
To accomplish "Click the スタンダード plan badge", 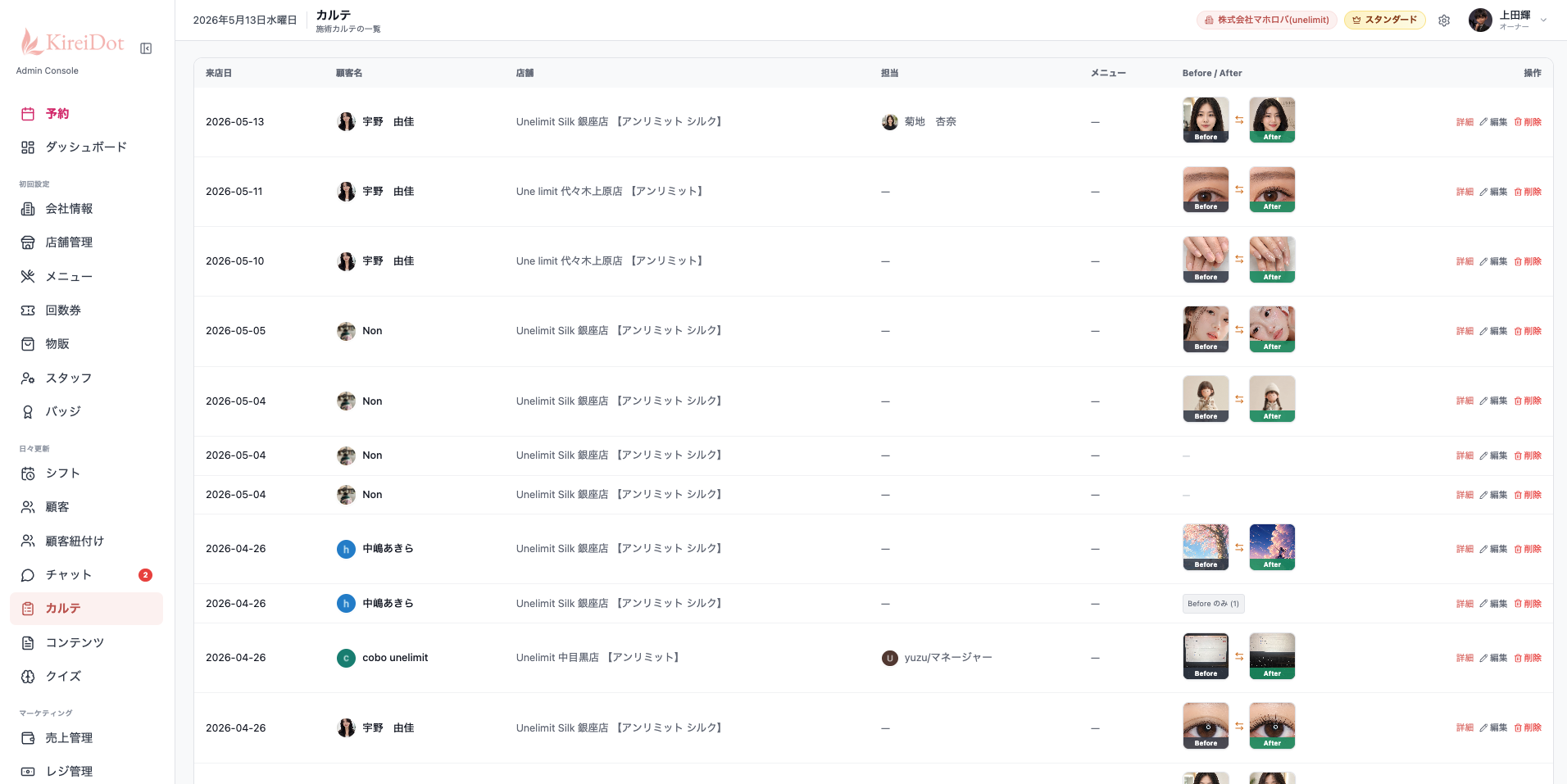I will point(1384,20).
